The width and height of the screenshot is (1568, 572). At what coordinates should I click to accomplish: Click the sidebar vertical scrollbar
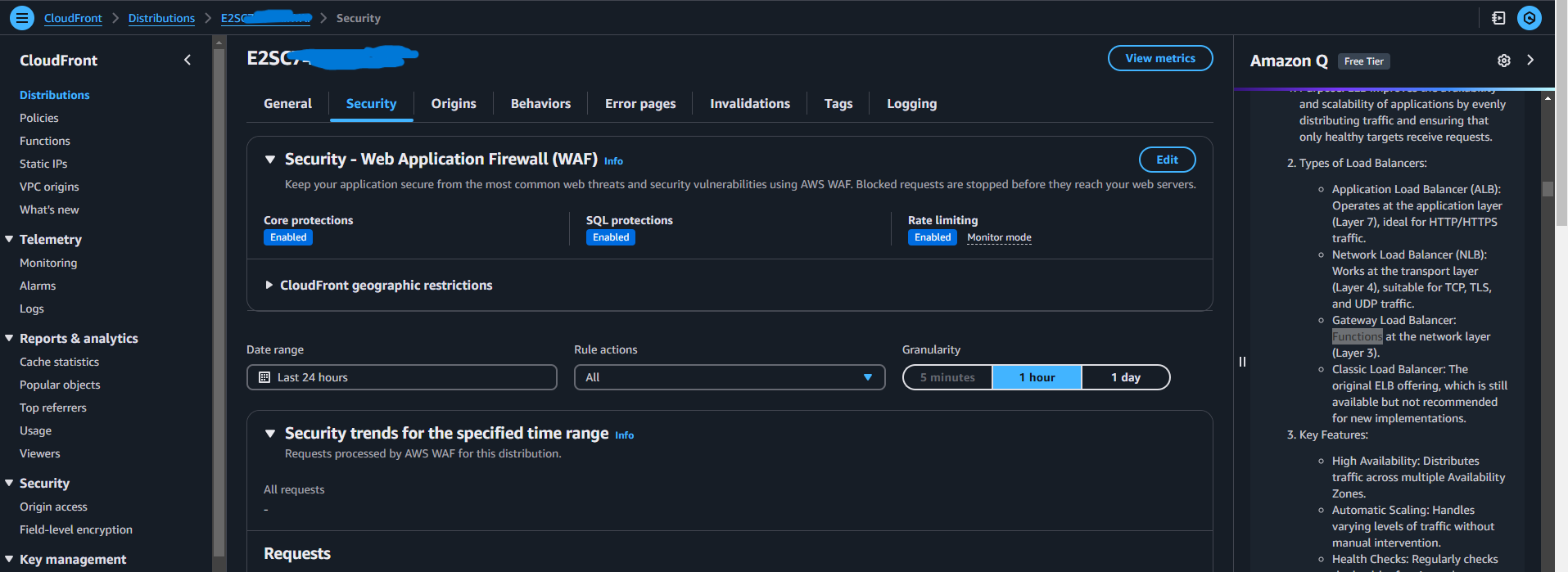219,303
